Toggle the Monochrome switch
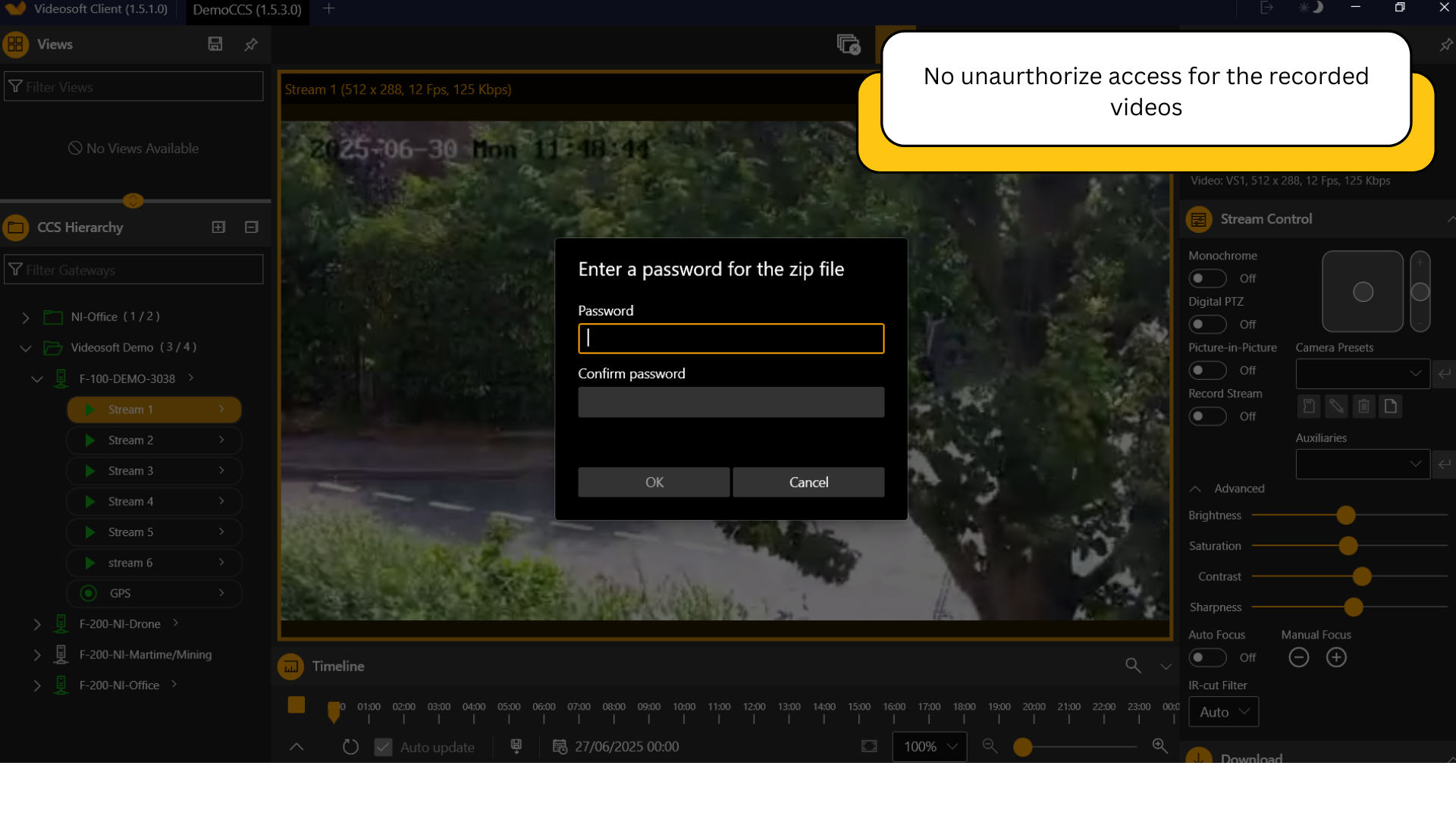 click(1207, 278)
